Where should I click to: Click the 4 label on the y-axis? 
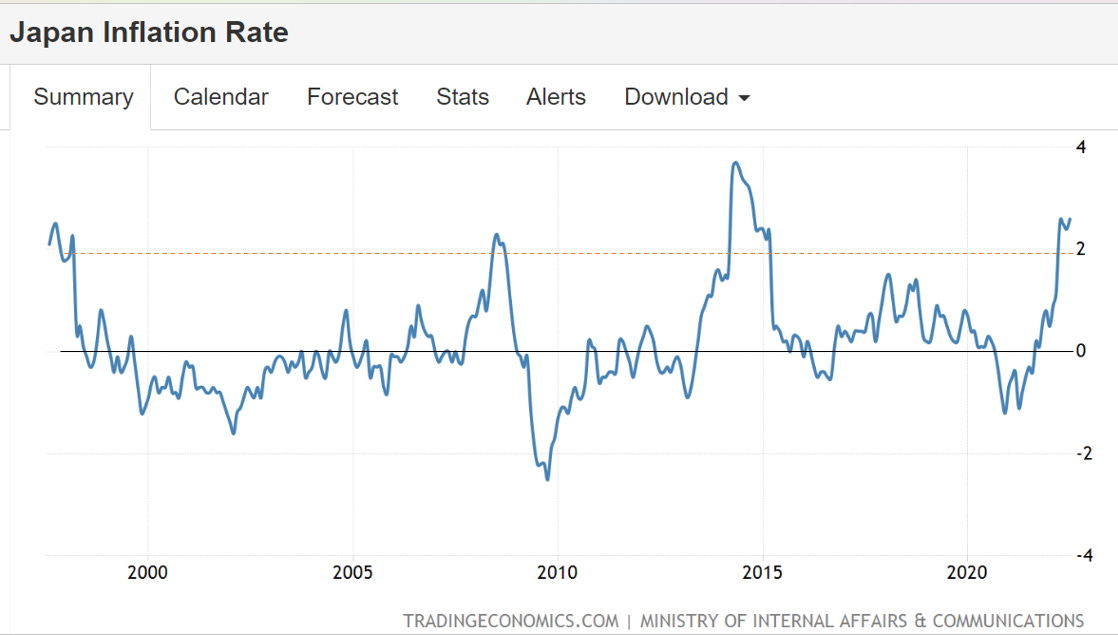click(x=1080, y=148)
